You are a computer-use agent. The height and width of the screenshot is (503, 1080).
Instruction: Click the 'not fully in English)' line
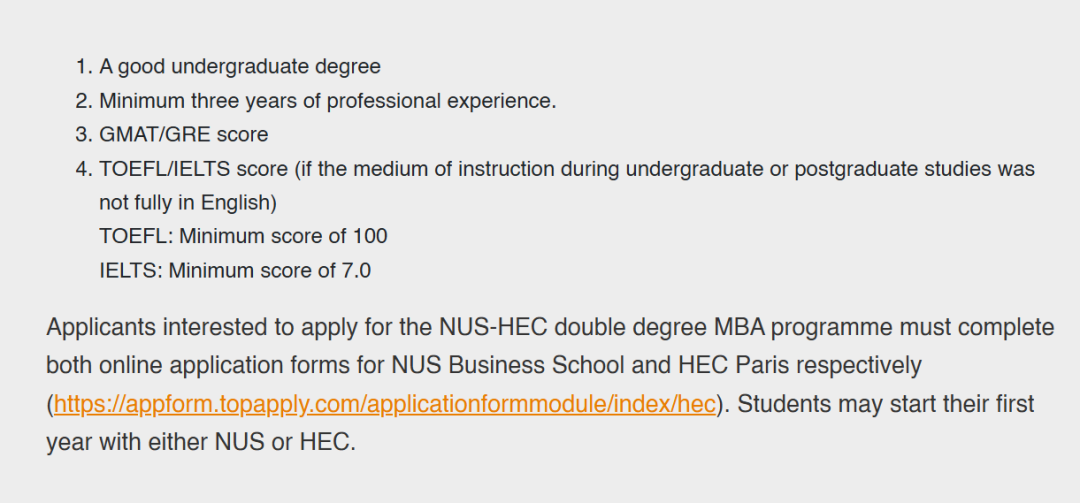(187, 202)
